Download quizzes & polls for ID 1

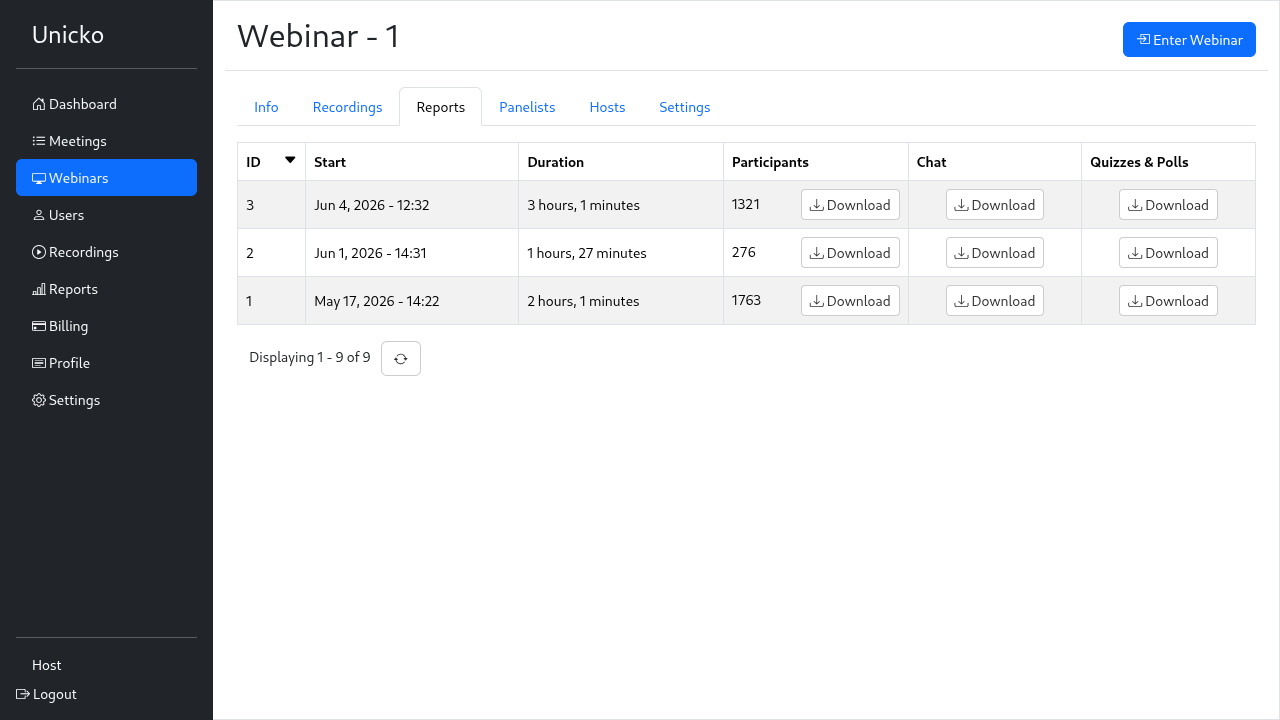[x=1168, y=301]
